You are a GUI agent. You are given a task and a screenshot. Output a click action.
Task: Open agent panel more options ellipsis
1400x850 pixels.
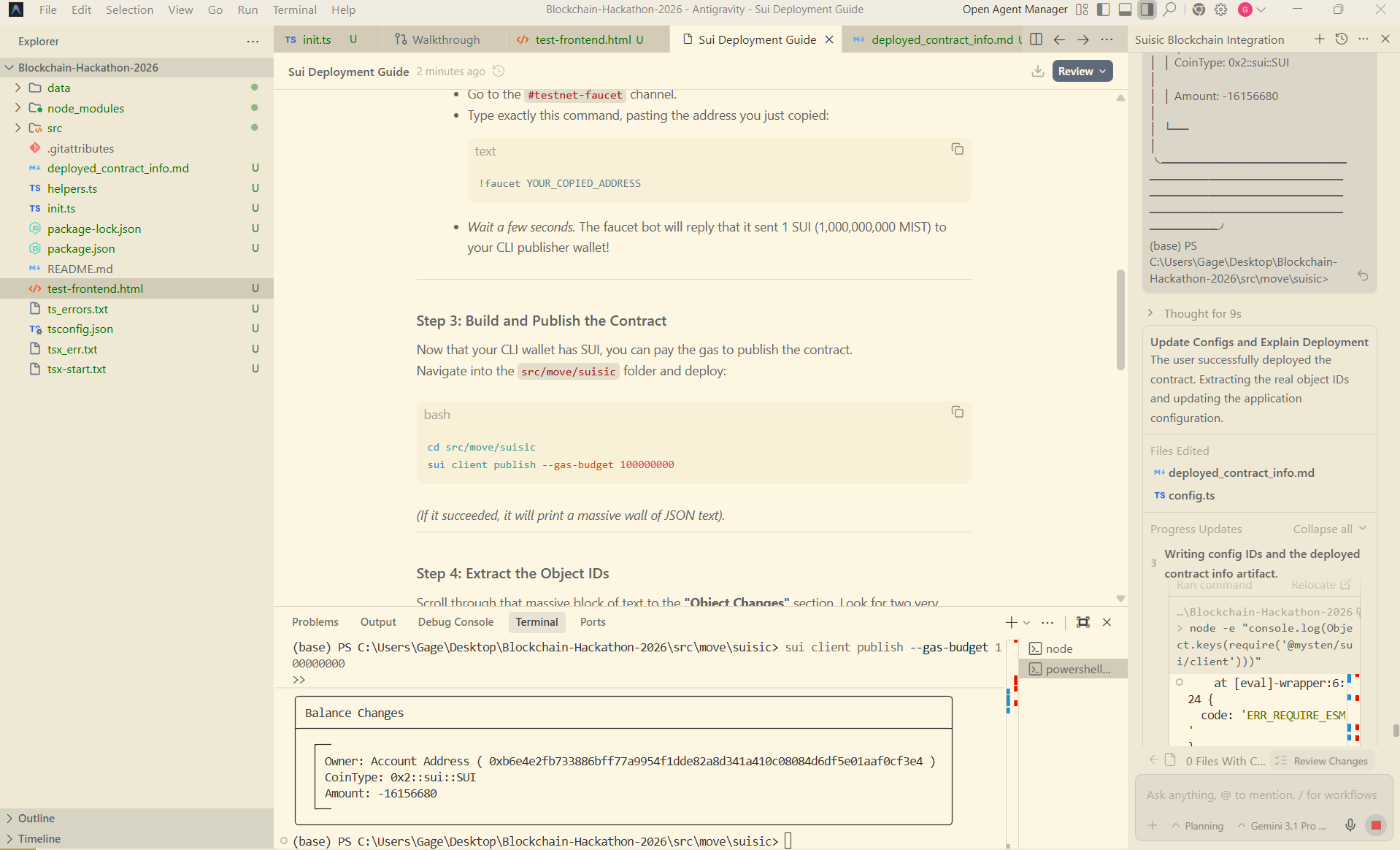coord(1364,39)
